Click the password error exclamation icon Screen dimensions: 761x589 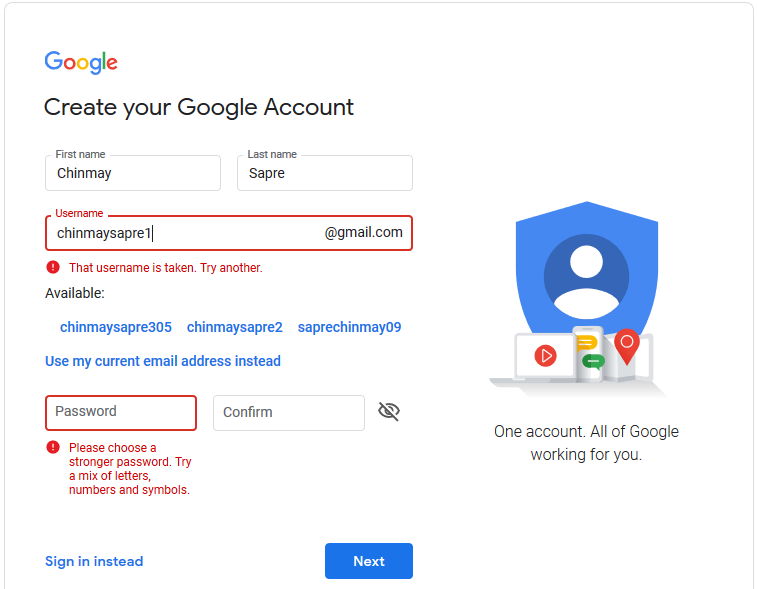pyautogui.click(x=53, y=447)
